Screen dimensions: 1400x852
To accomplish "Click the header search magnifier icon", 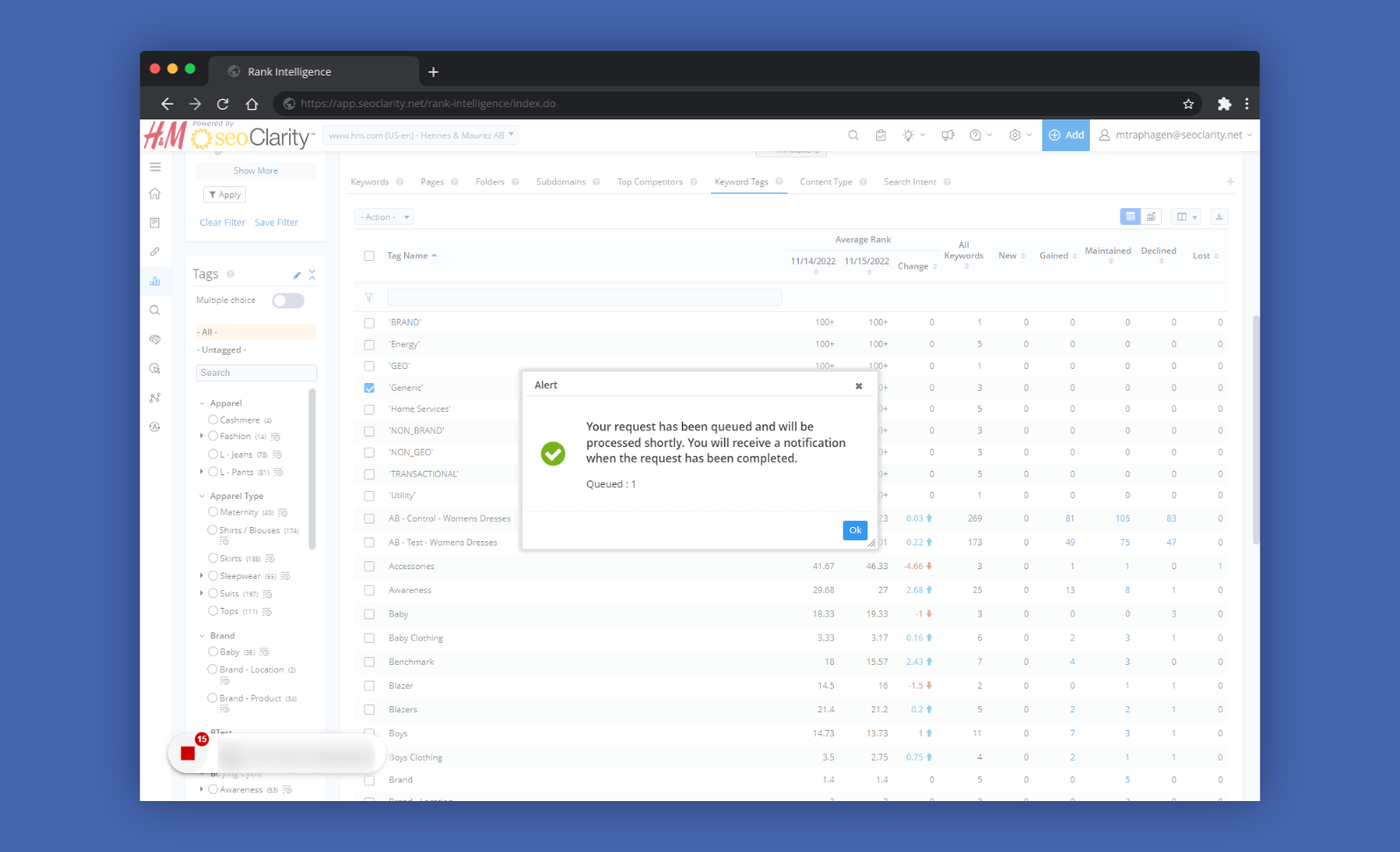I will (x=852, y=135).
